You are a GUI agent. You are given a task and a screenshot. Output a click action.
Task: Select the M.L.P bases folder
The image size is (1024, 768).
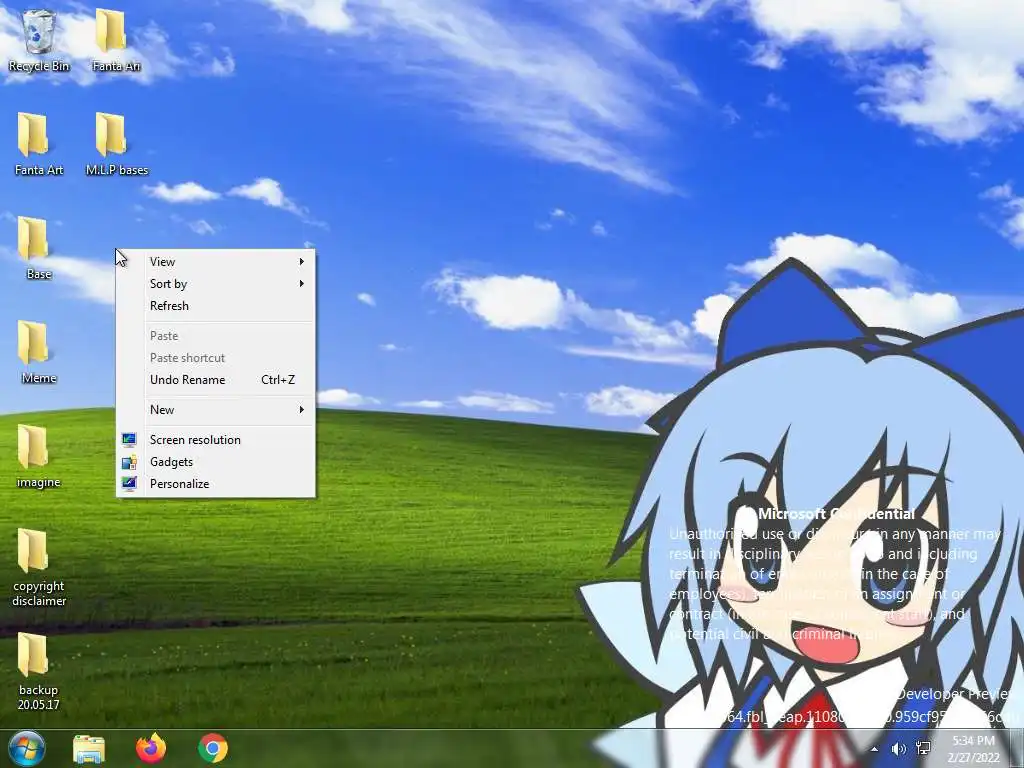[117, 144]
